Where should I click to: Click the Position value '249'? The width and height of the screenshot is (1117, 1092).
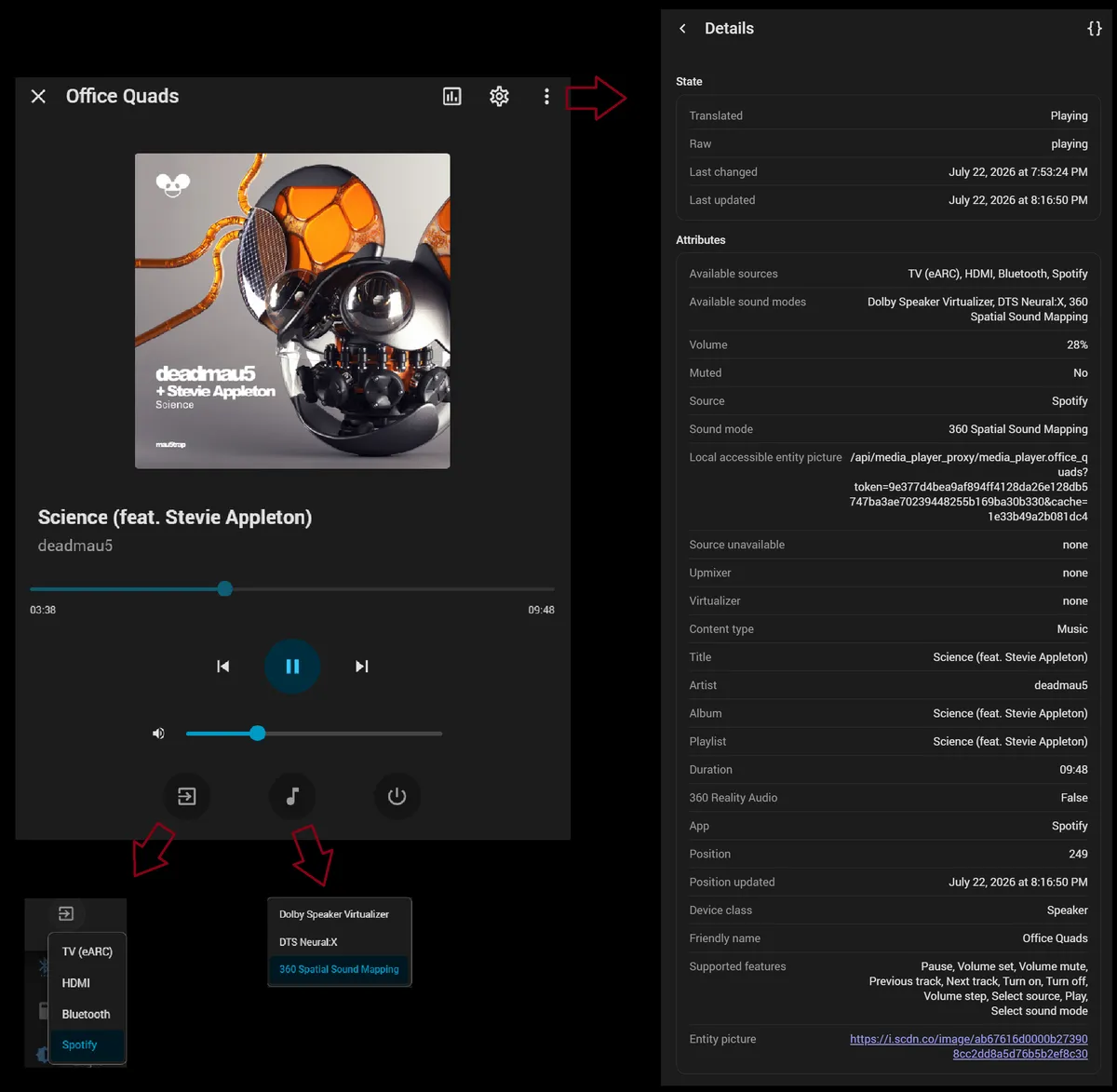pyautogui.click(x=1078, y=854)
